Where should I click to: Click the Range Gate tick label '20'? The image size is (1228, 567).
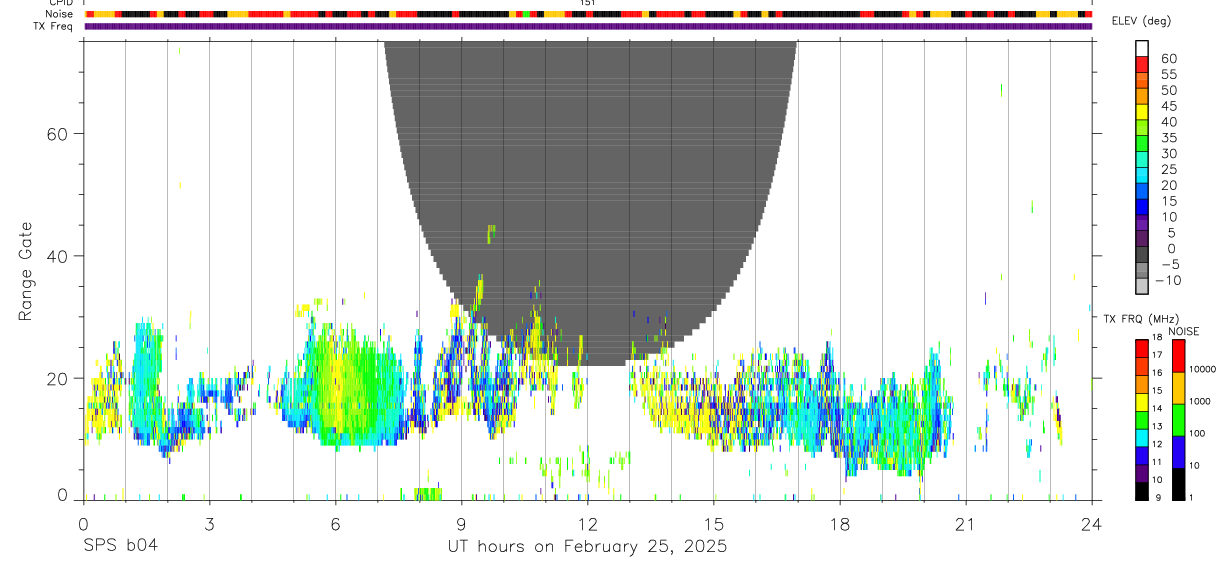pyautogui.click(x=57, y=378)
